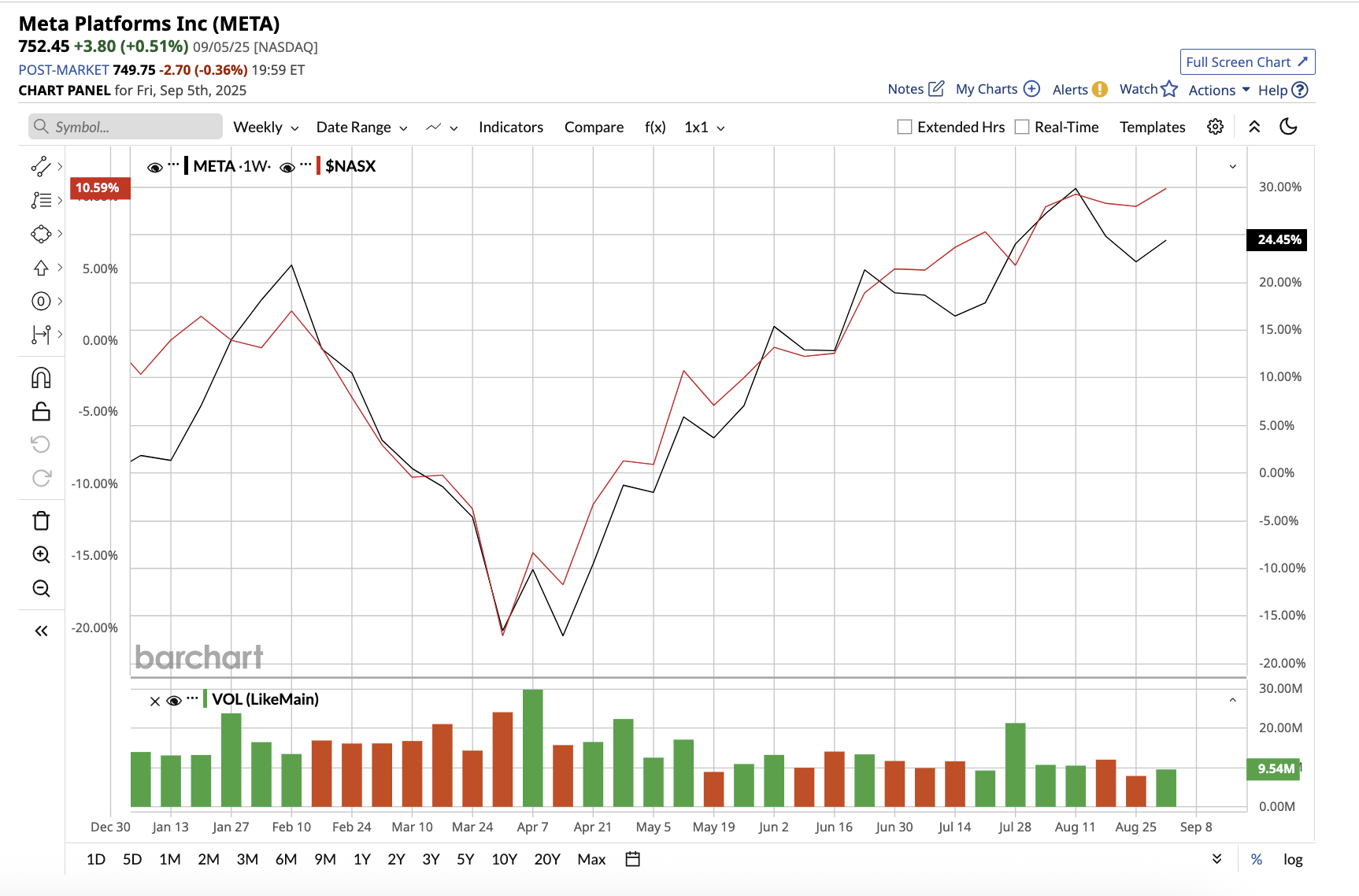Viewport: 1359px width, 896px height.
Task: Click the META black color marker
Action: 186,166
